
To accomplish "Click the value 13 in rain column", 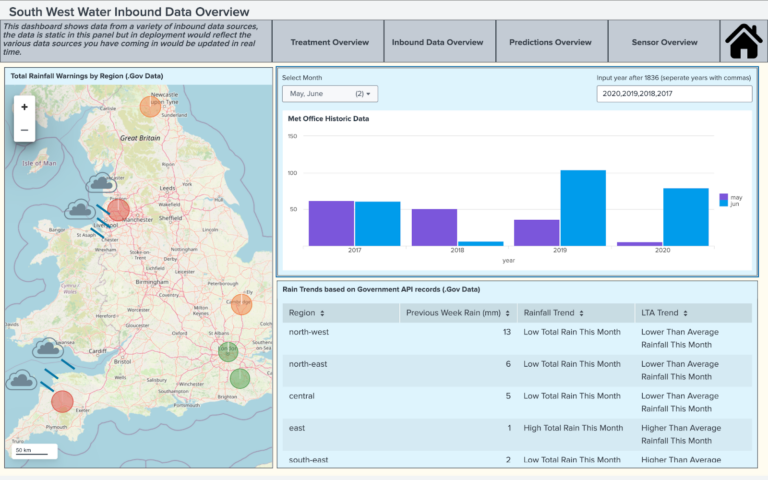I will point(506,332).
